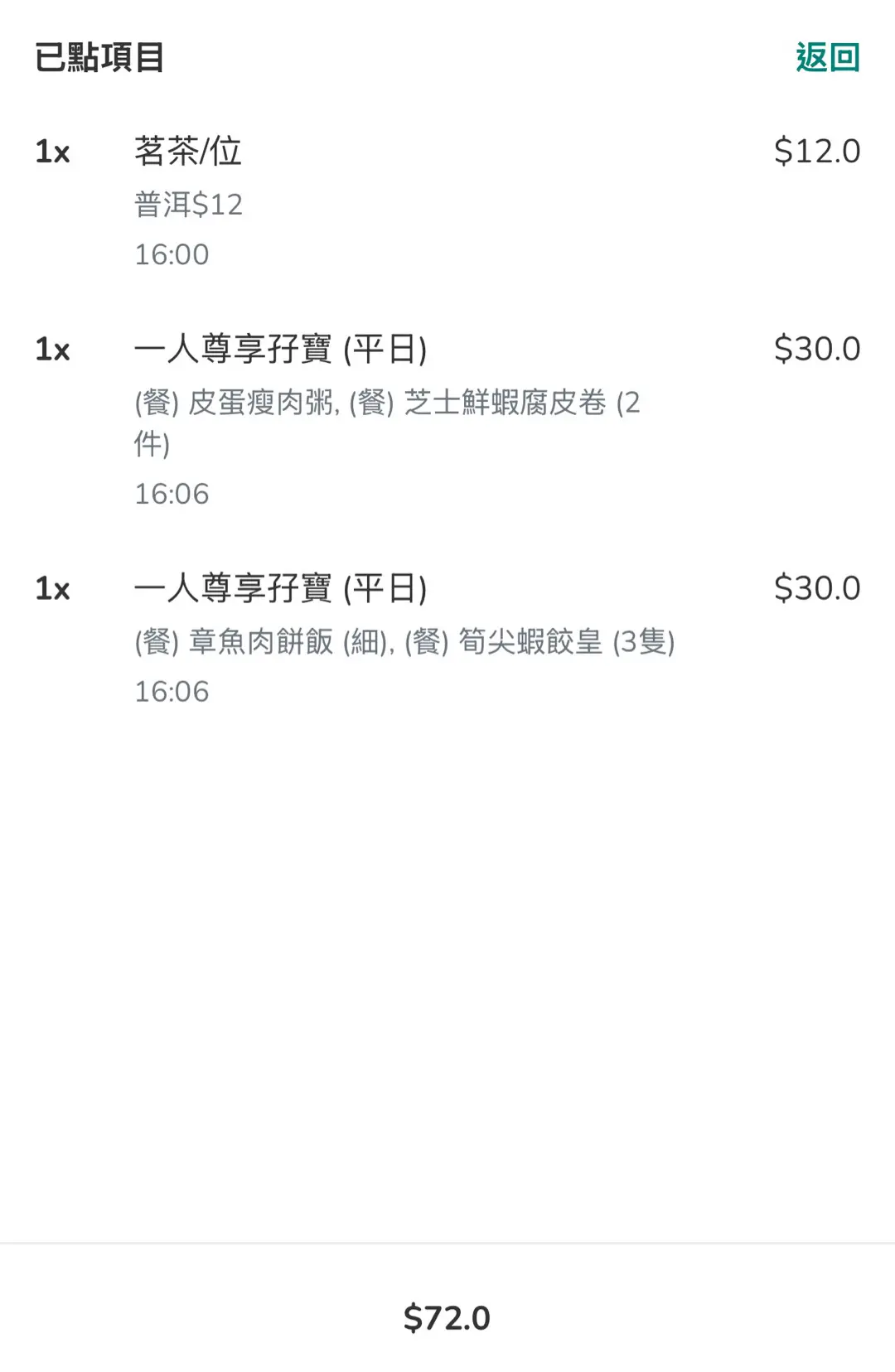The image size is (895, 1372).
Task: Tap the 1x quantity beside 茗茶/位
Action: [52, 152]
